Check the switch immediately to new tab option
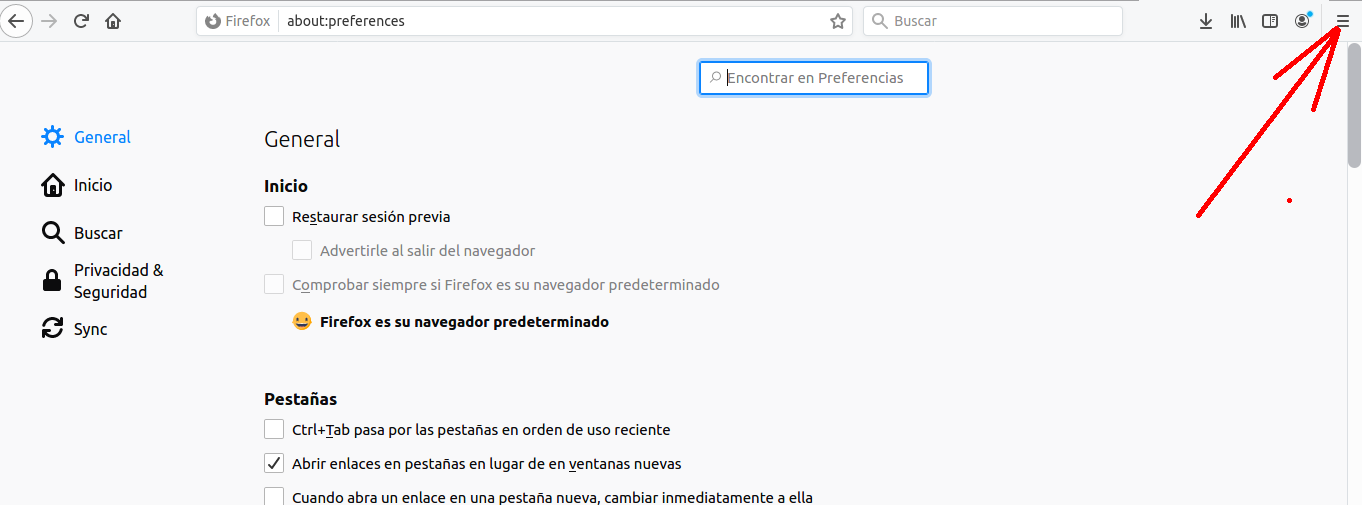Screen dimensions: 1362x505 [x=274, y=497]
